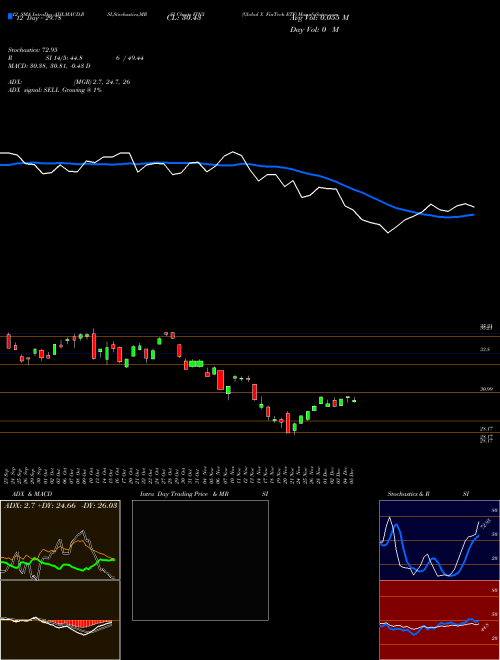Click the 'Day Vol: 0 M' value
This screenshot has width=500, height=660.
pos(314,30)
